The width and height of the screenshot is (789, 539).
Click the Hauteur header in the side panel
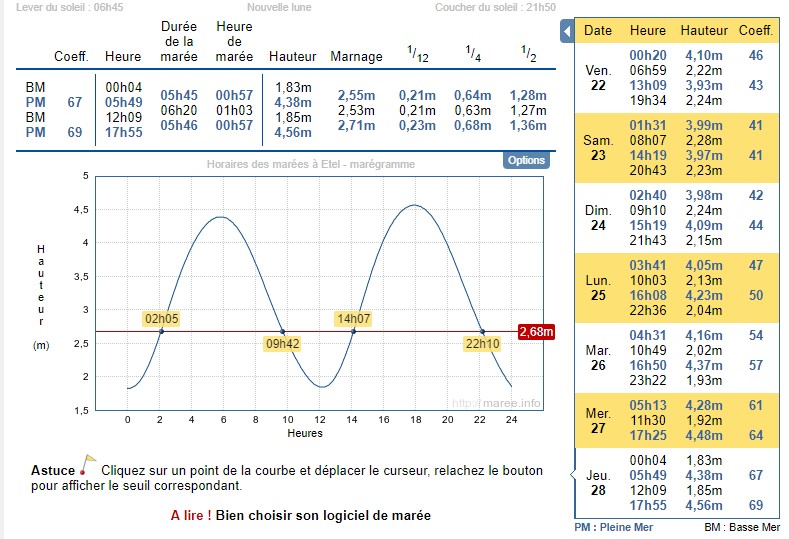(x=704, y=31)
